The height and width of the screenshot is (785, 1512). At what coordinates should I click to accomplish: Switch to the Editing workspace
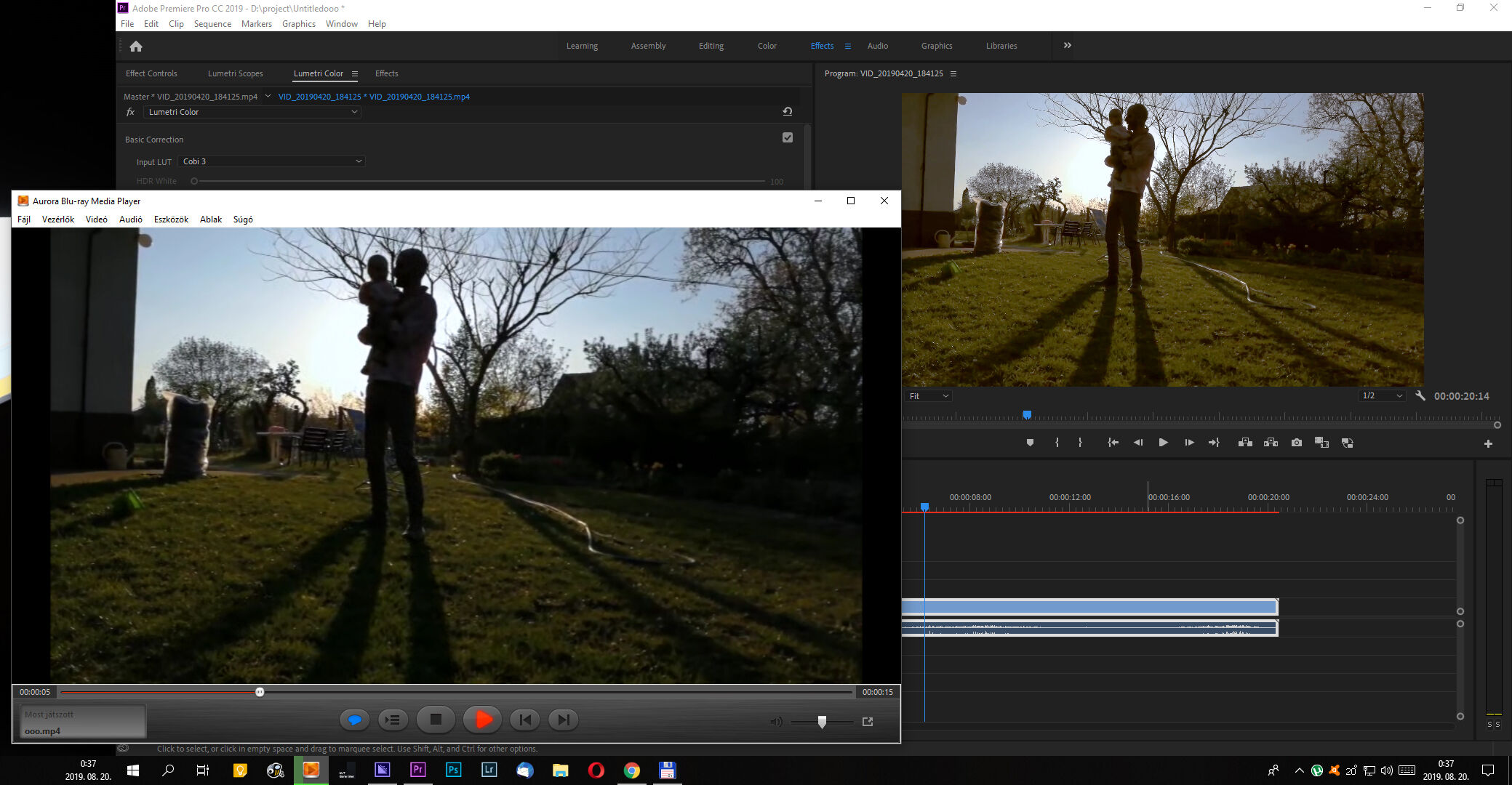click(x=711, y=46)
